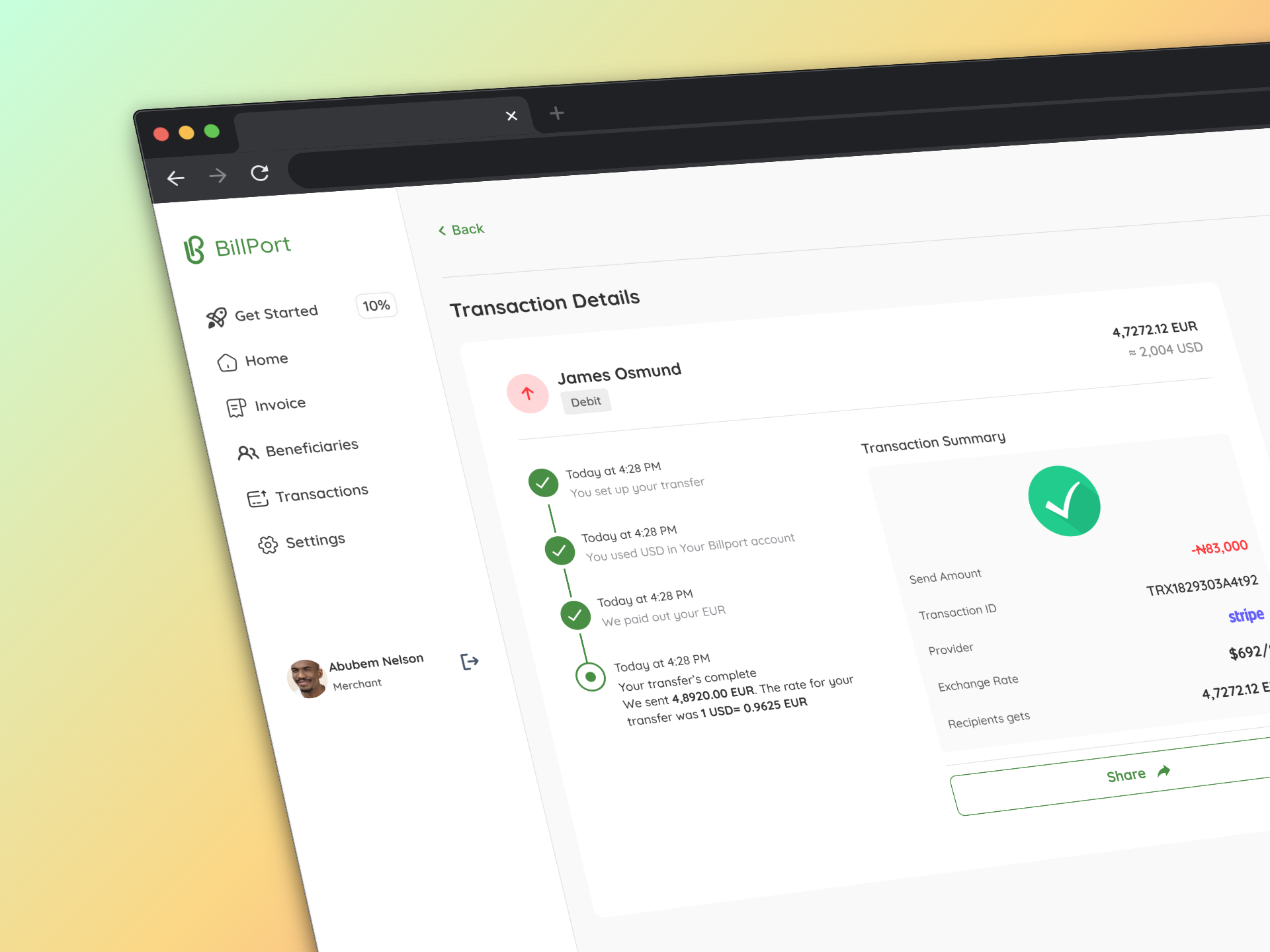Image resolution: width=1270 pixels, height=952 pixels.
Task: Reload the page with refresh icon
Action: (x=260, y=173)
